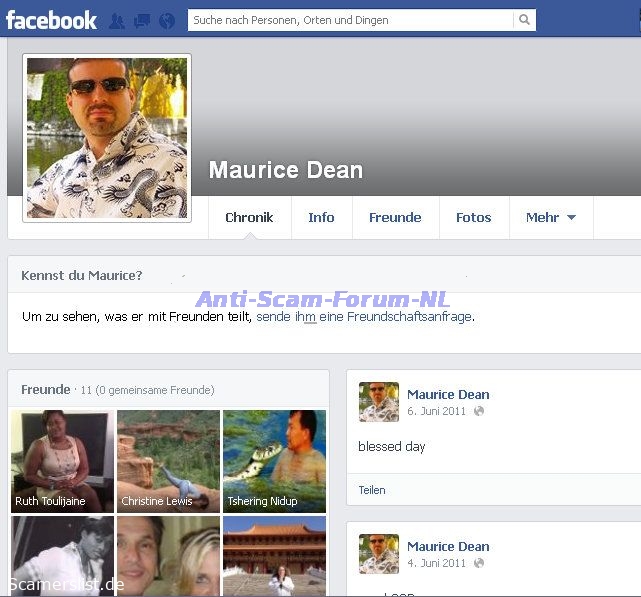641x597 pixels.
Task: Click Teilen under the blessed day post
Action: click(x=372, y=490)
